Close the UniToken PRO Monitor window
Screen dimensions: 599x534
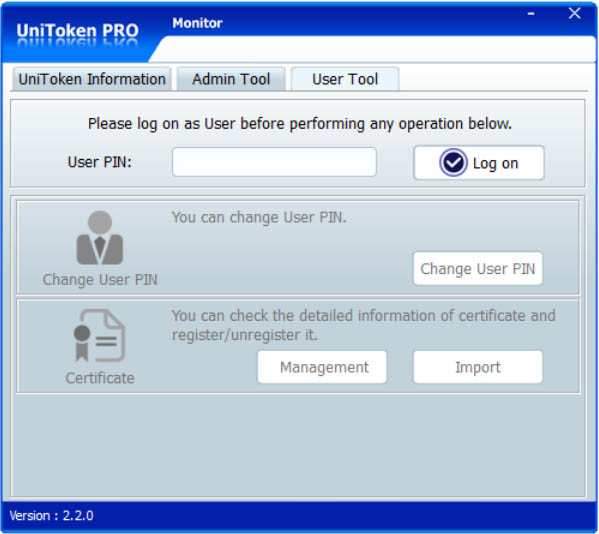[x=575, y=13]
